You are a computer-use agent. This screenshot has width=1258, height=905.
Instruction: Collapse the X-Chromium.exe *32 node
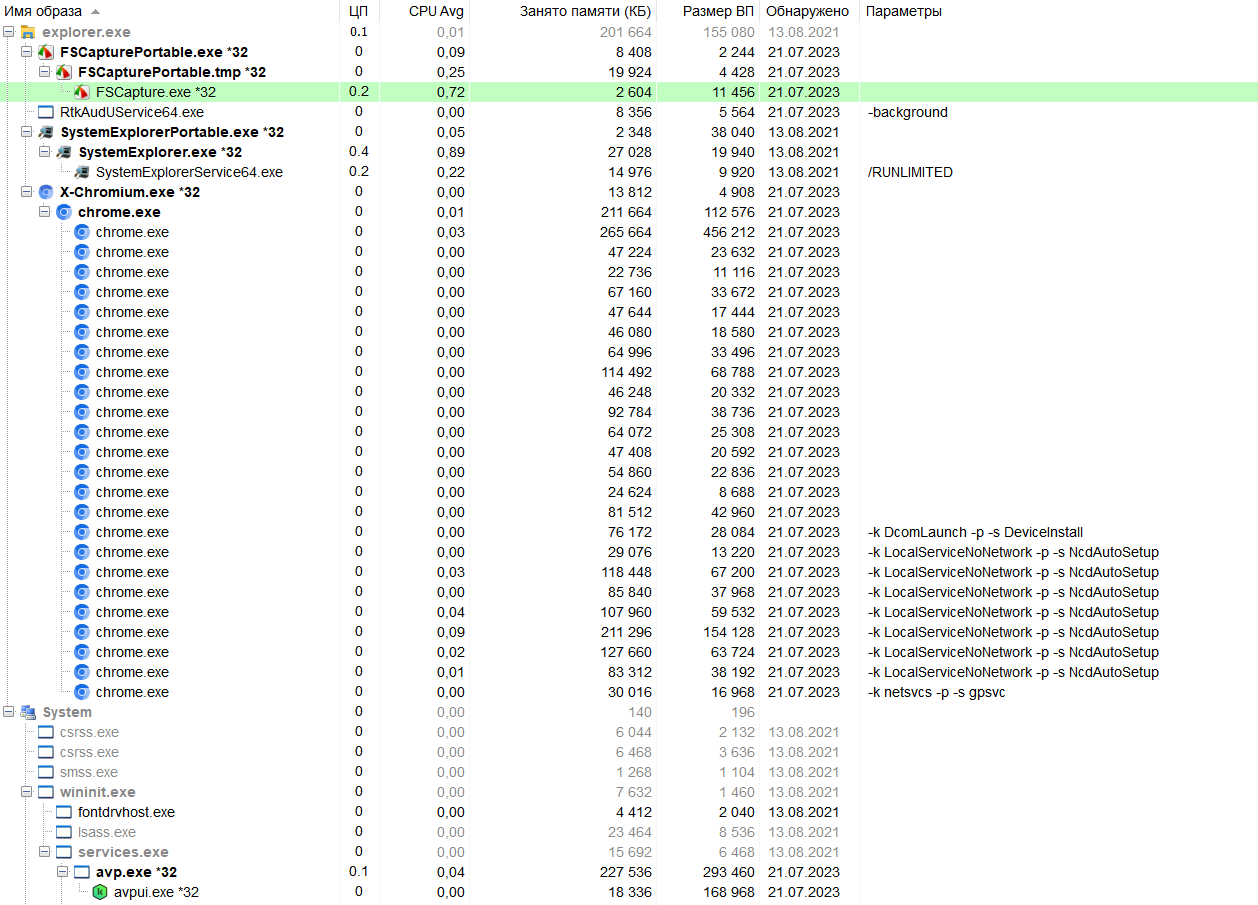(x=27, y=192)
